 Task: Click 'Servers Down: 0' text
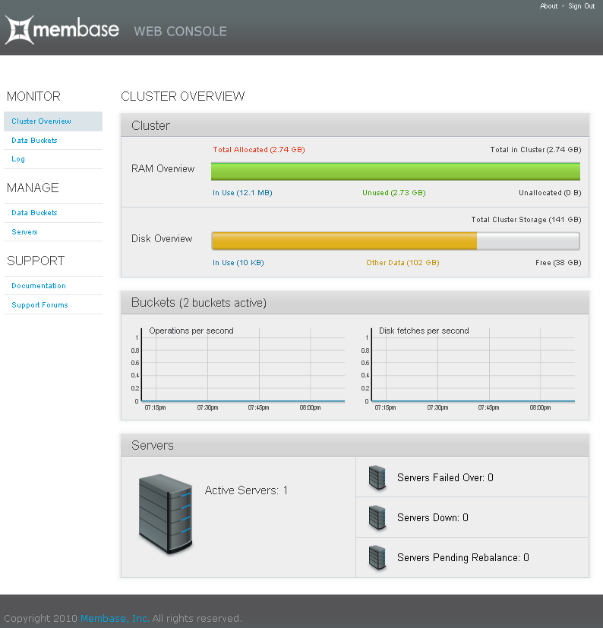tap(433, 517)
